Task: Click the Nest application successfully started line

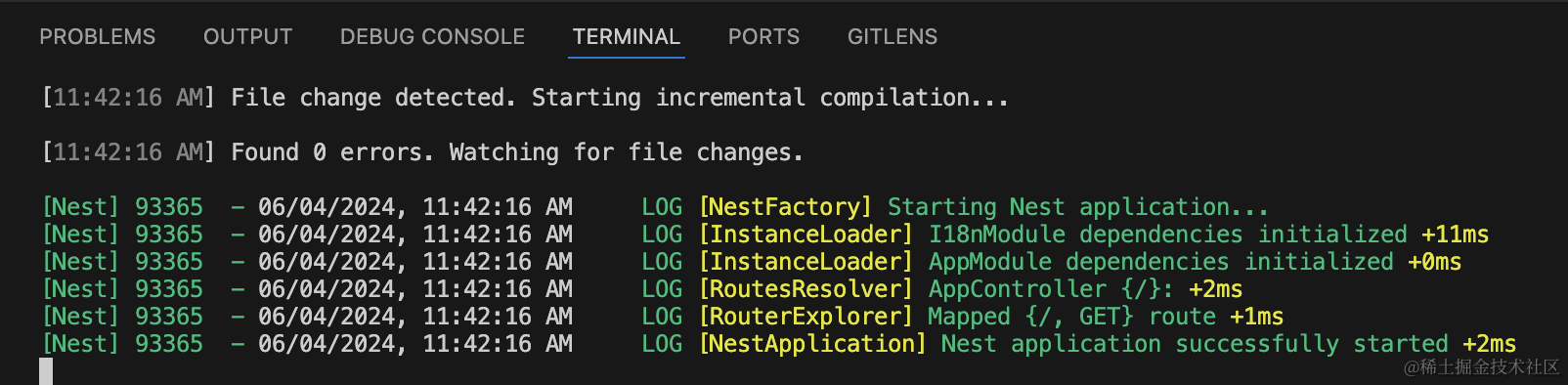Action: tap(779, 344)
